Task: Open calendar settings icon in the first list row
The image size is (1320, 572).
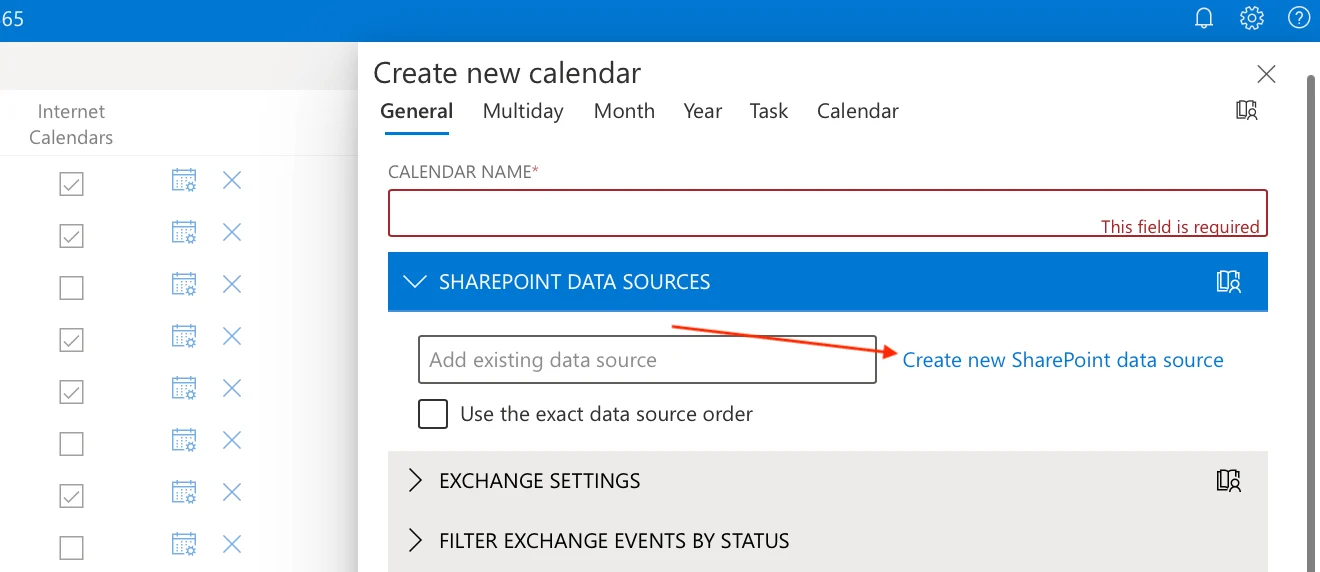Action: coord(184,180)
